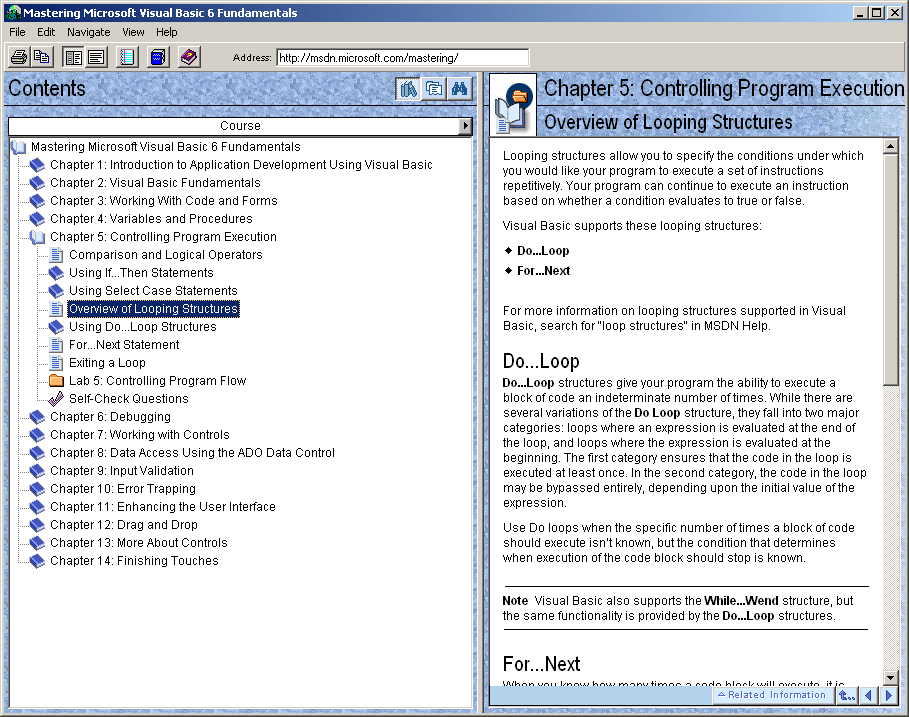Click the root course open-book icon

(19, 147)
